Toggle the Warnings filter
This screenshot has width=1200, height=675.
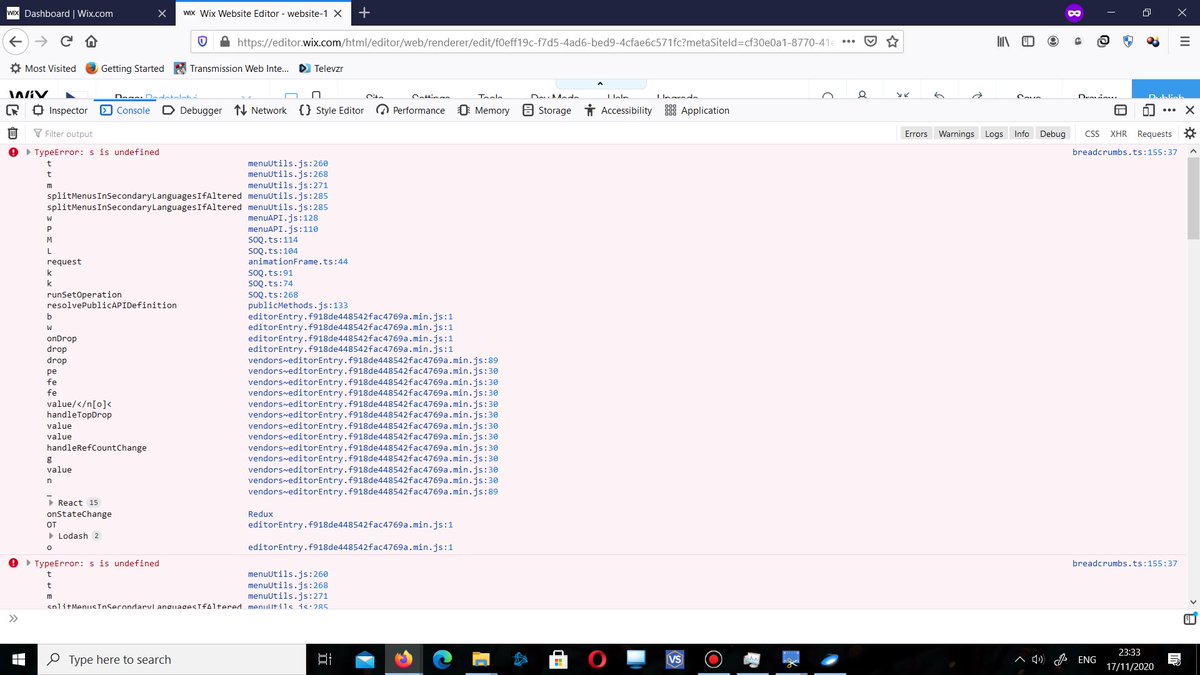point(956,133)
